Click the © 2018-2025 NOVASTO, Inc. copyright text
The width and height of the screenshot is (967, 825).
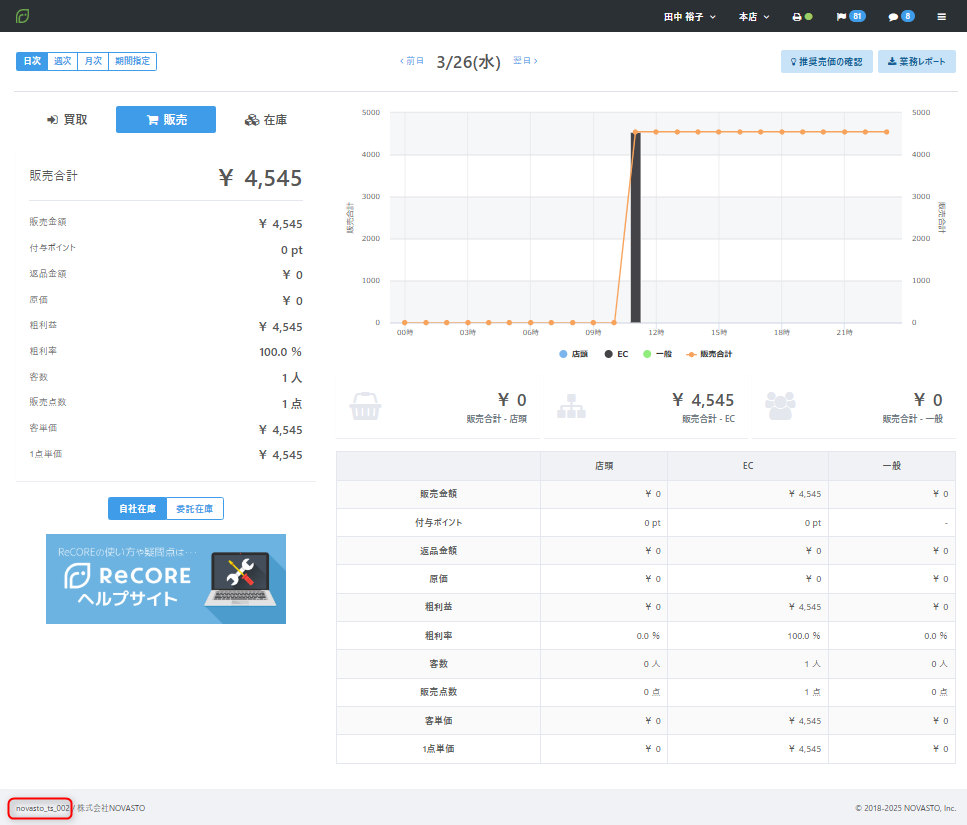(x=905, y=808)
